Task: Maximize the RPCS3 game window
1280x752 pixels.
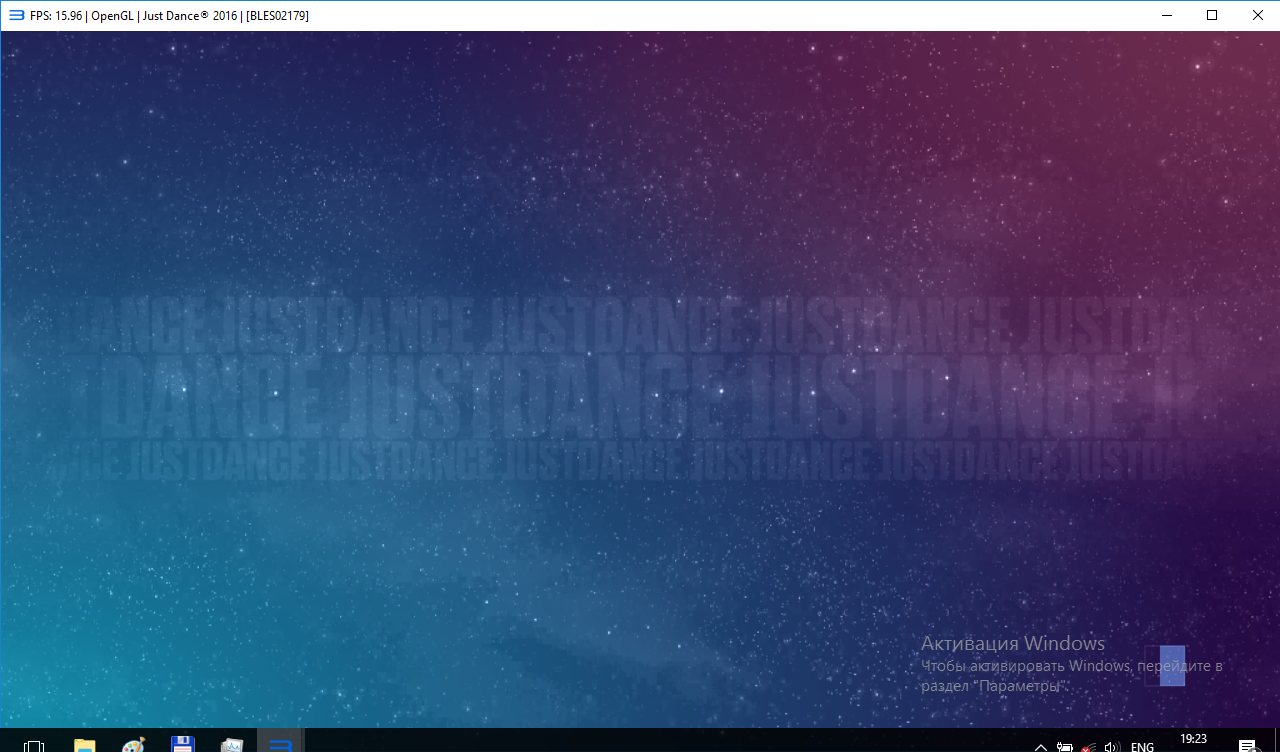Action: (x=1212, y=15)
